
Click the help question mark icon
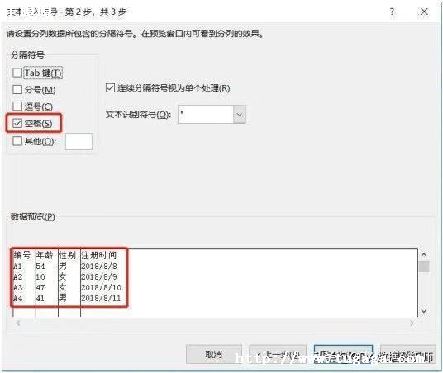392,12
